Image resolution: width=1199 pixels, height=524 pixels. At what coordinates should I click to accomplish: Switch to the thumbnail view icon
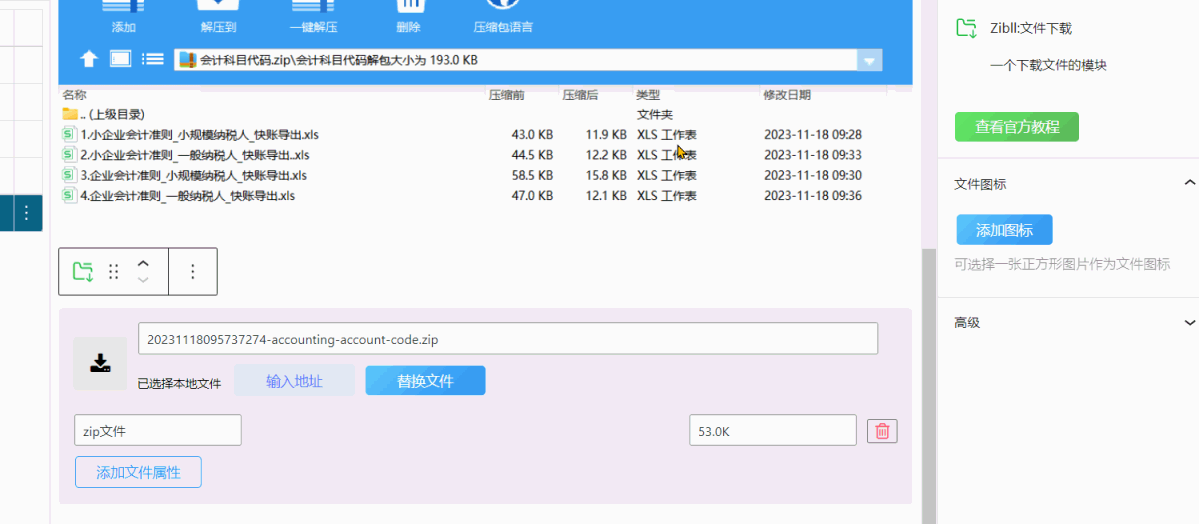pos(121,58)
